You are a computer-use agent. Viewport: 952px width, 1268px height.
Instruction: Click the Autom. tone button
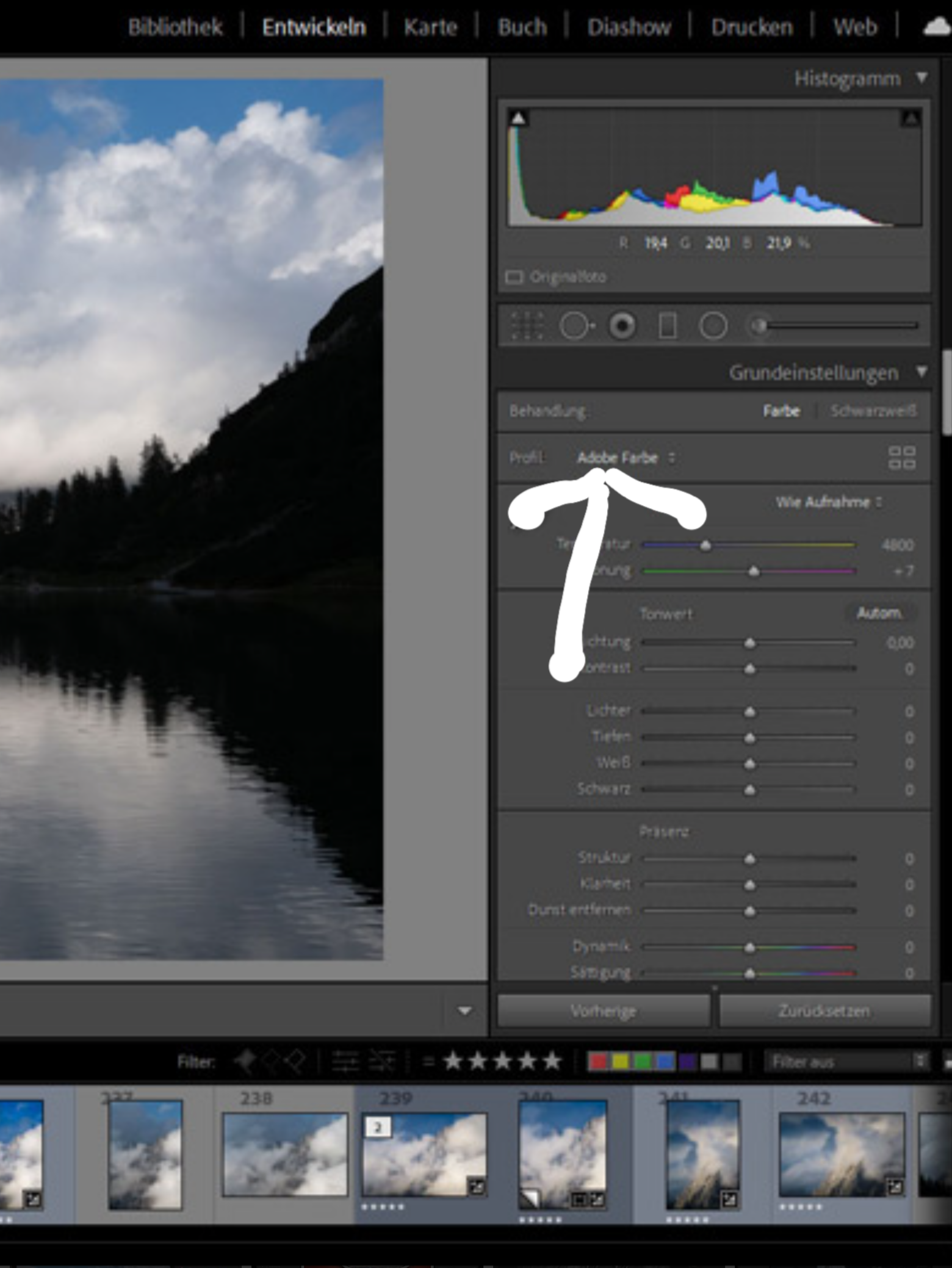[x=879, y=613]
